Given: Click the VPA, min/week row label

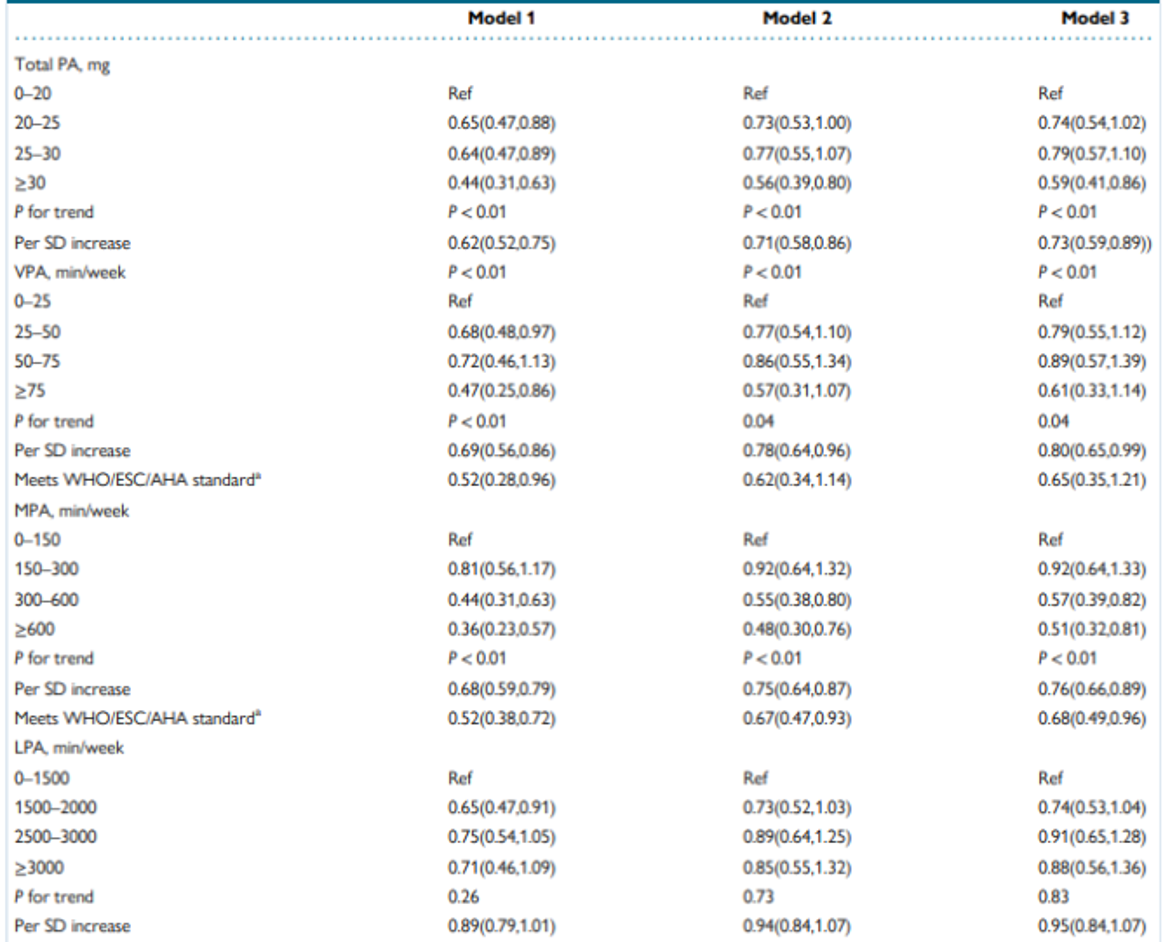Looking at the screenshot, I should (x=70, y=272).
